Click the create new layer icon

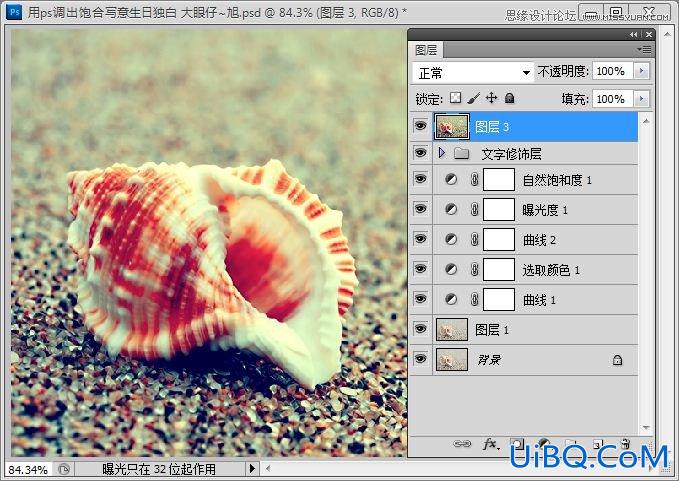pyautogui.click(x=598, y=444)
